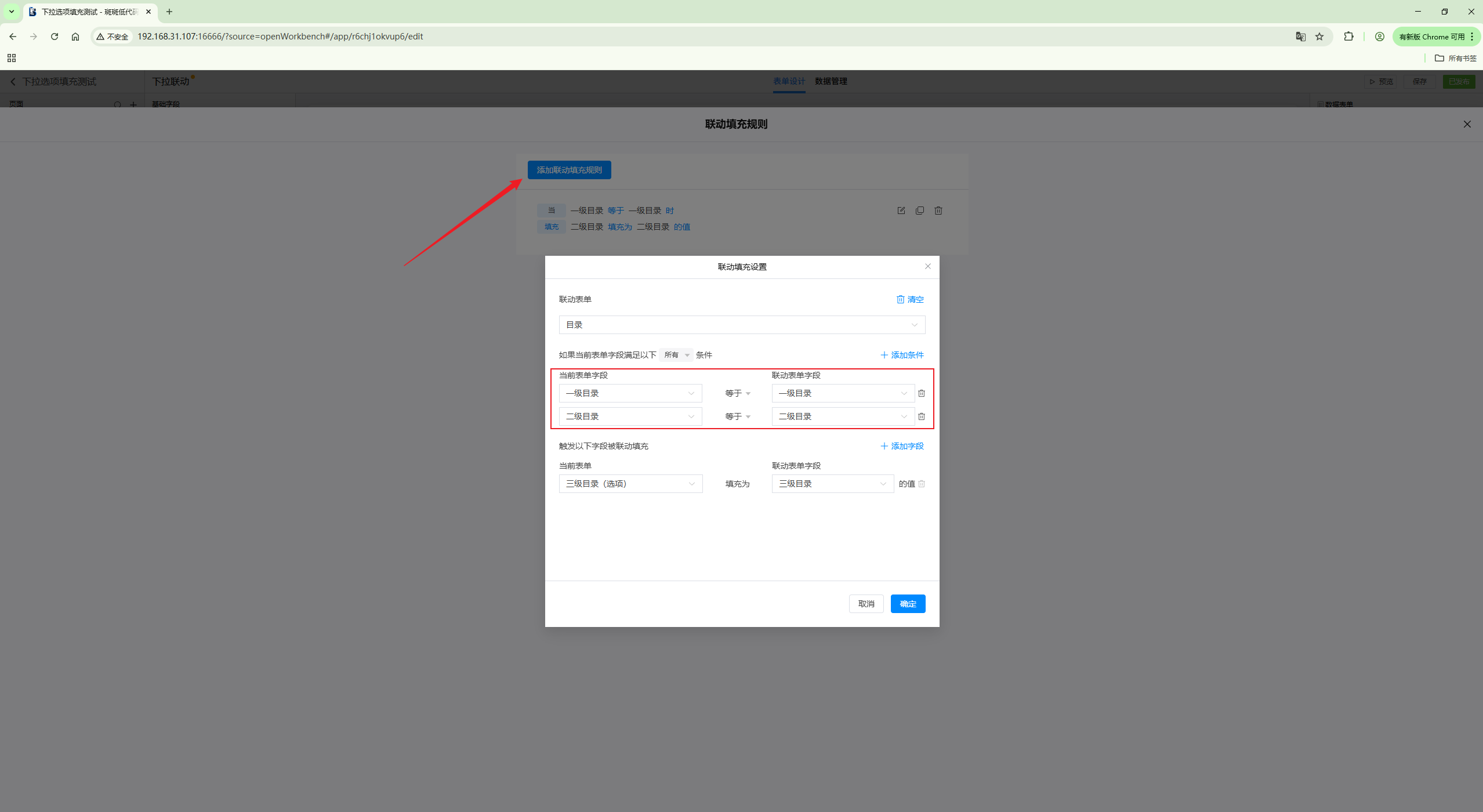
Task: Delete the 一级目录 condition row
Action: pyautogui.click(x=921, y=393)
